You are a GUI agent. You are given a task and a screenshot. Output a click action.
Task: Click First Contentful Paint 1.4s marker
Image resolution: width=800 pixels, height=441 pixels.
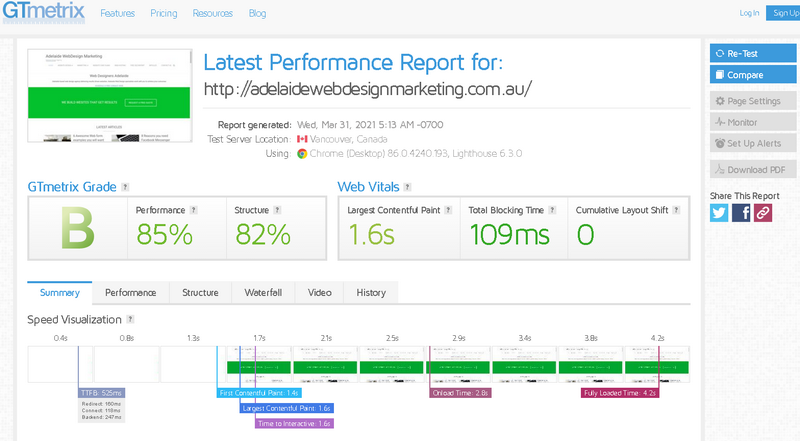tap(259, 393)
